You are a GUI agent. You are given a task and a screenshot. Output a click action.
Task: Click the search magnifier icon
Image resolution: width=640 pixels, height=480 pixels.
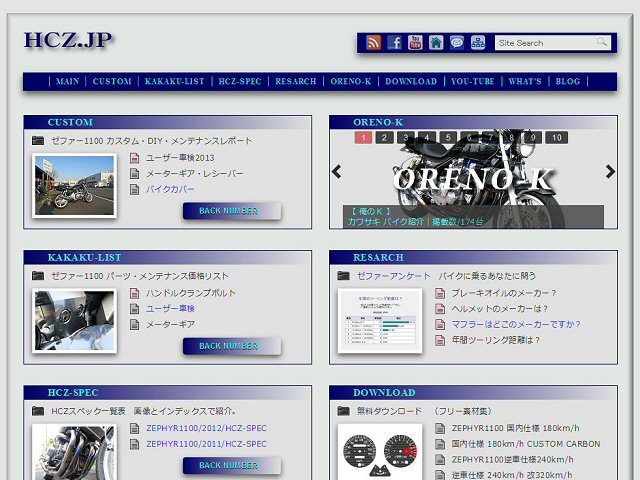pos(602,42)
